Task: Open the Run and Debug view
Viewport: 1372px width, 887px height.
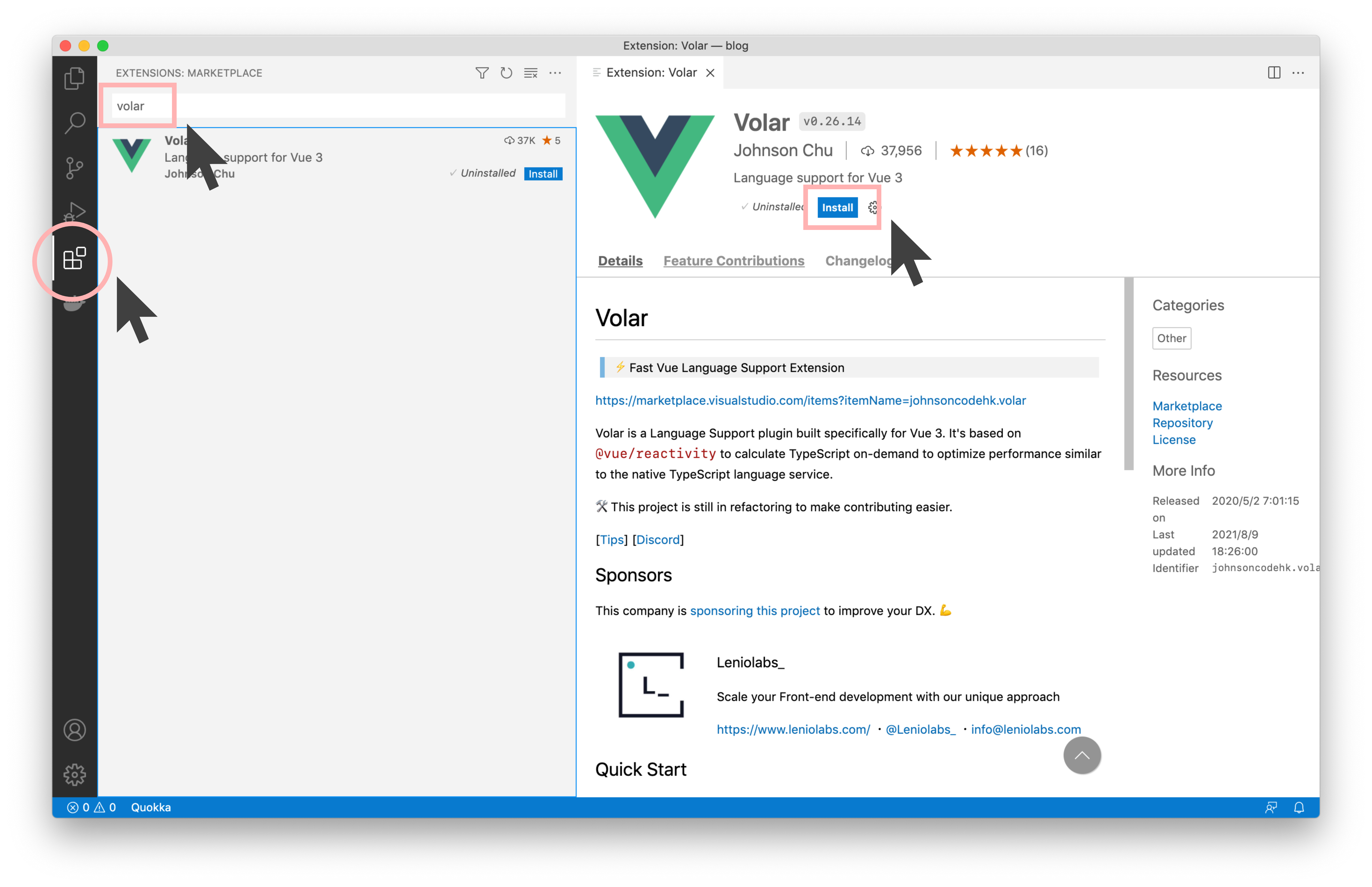Action: (x=74, y=212)
